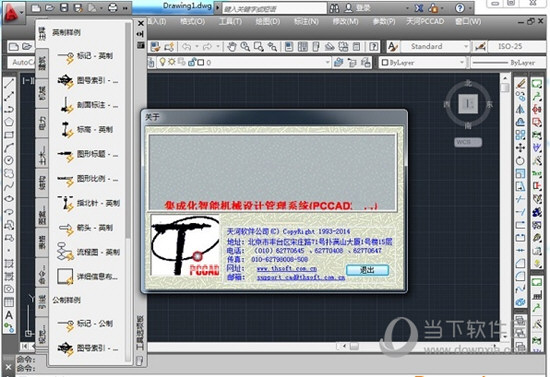This screenshot has height=377, width=550.
Task: Select the Line tool in Draw toolbar
Action: (x=9, y=83)
